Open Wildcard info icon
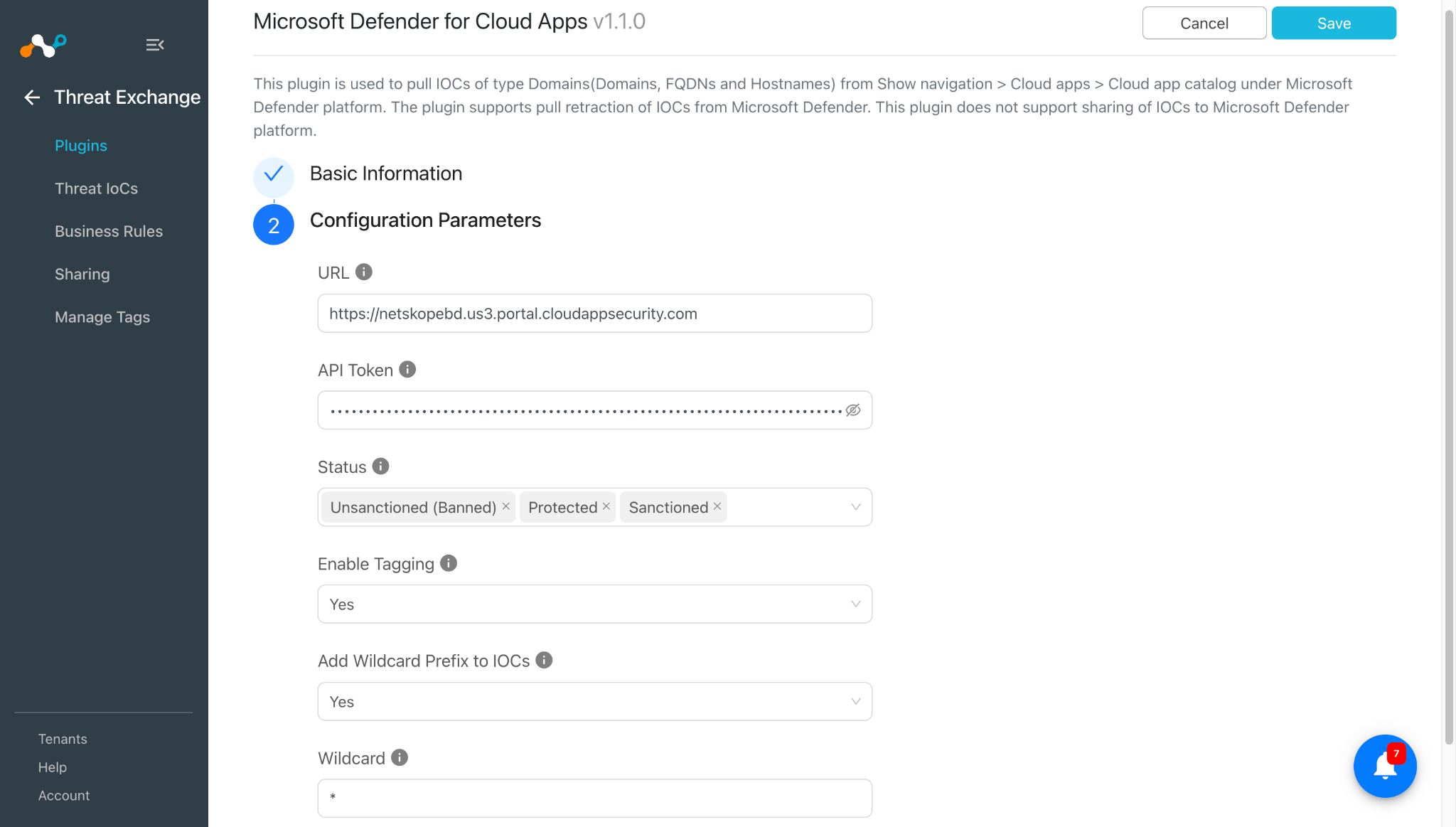The height and width of the screenshot is (827, 1456). 400,758
